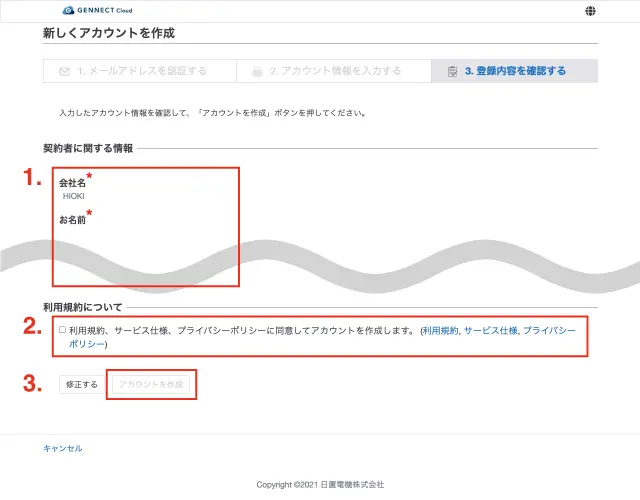Click the 会社名 label

tap(73, 183)
